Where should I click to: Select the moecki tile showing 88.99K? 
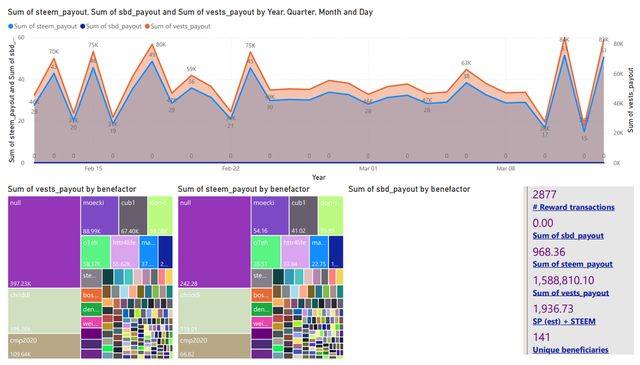click(100, 216)
